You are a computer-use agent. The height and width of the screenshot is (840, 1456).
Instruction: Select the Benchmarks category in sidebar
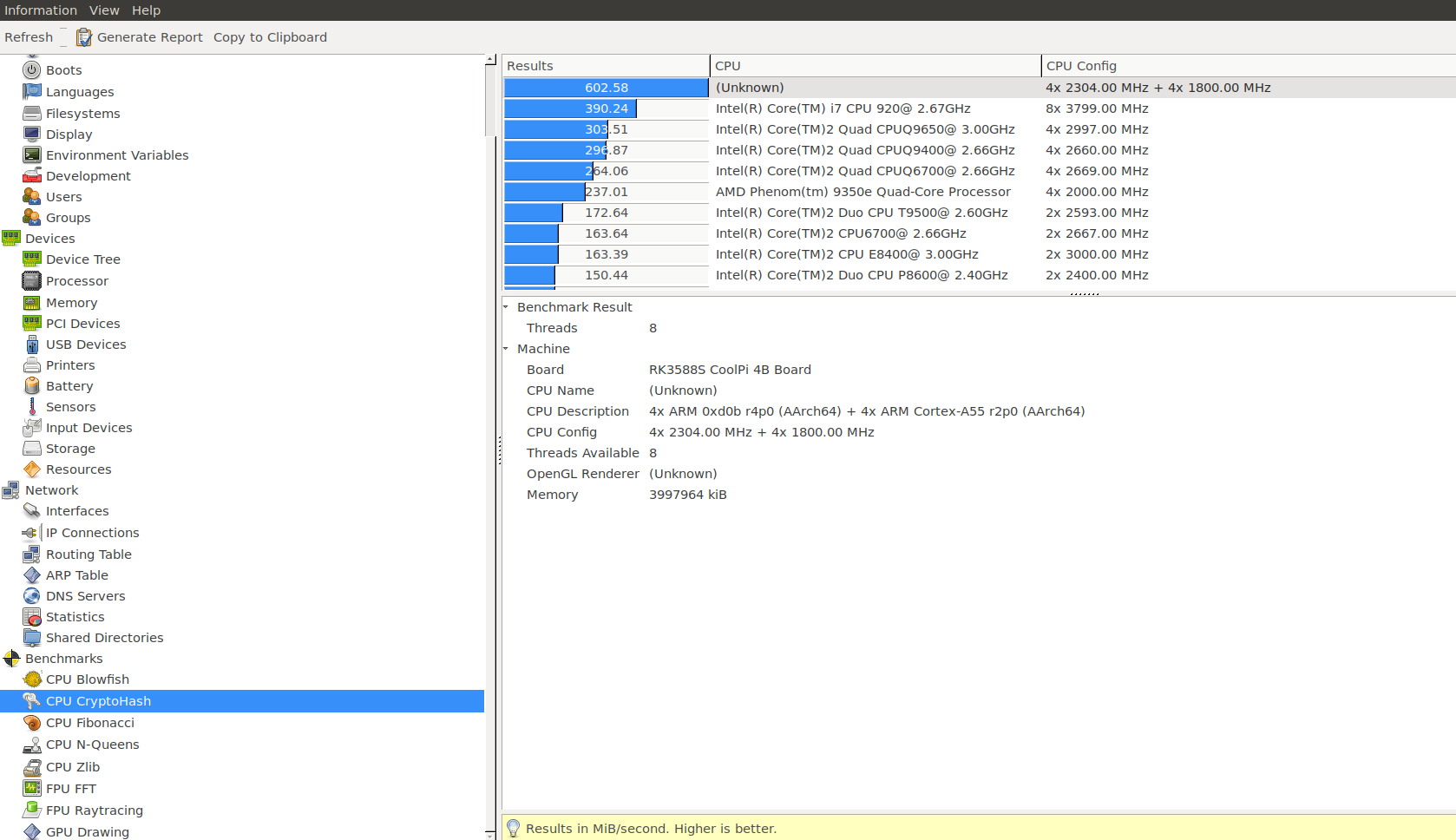click(x=64, y=659)
